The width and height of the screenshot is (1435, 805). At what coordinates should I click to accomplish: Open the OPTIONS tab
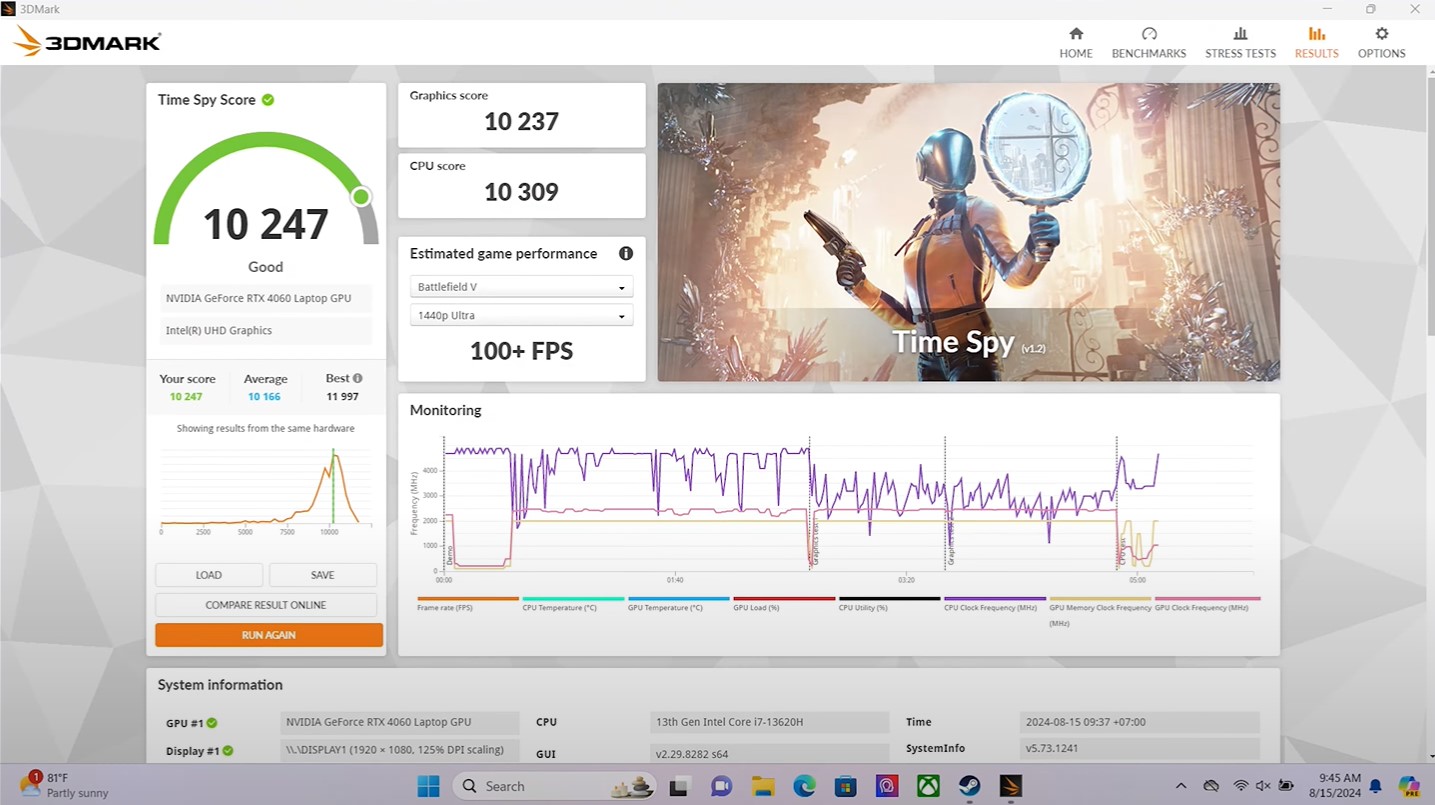pyautogui.click(x=1381, y=43)
